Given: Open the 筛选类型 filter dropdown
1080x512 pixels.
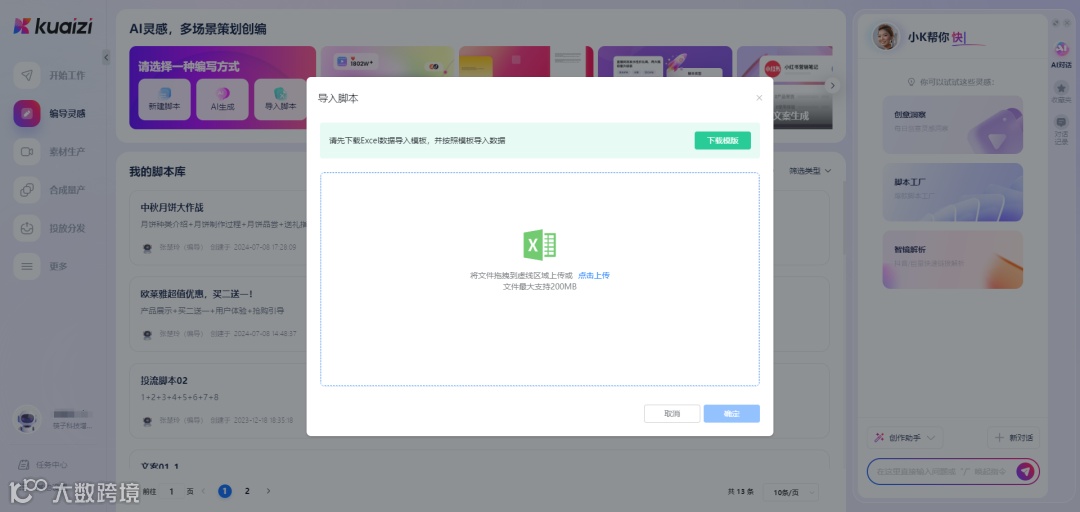Looking at the screenshot, I should click(x=810, y=171).
